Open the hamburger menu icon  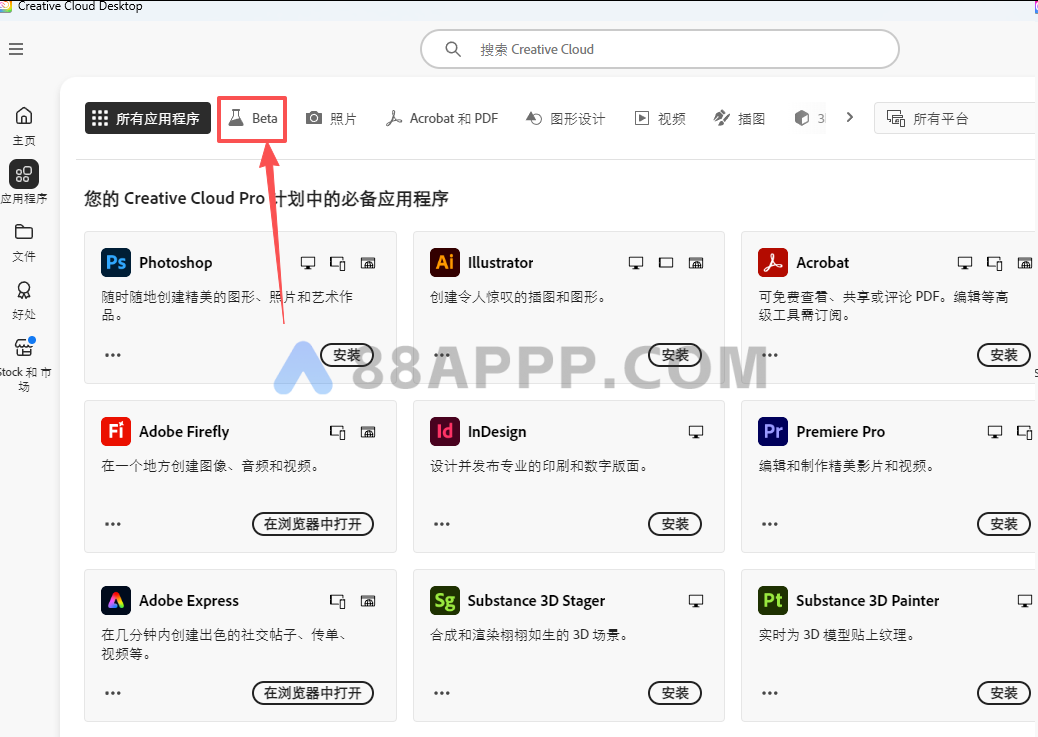(x=16, y=49)
